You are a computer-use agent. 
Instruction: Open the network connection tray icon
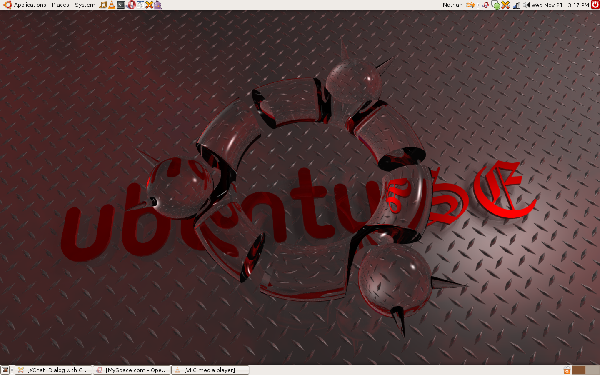(517, 5)
